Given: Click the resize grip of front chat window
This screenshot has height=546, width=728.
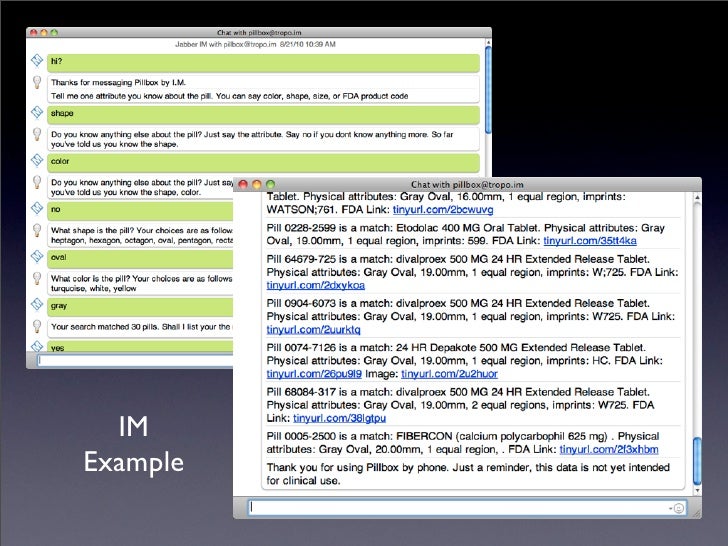Looking at the screenshot, I should point(696,514).
